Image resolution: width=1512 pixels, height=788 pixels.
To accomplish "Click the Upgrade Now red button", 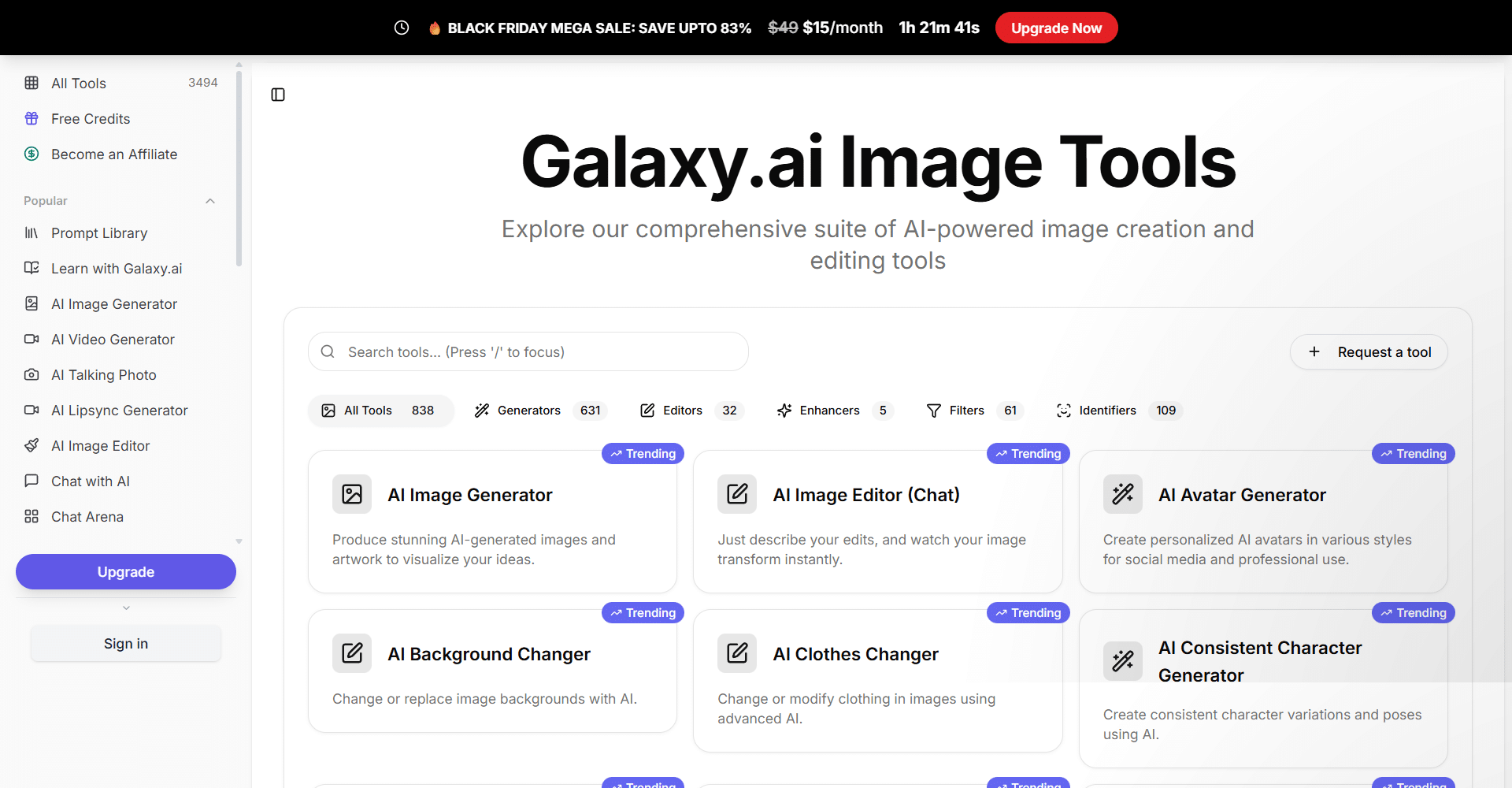I will 1056,28.
